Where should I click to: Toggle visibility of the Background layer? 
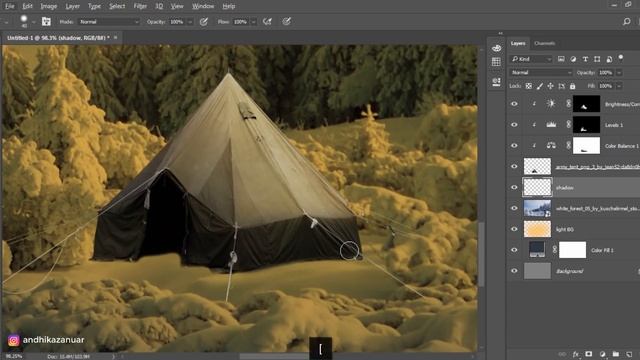514,271
